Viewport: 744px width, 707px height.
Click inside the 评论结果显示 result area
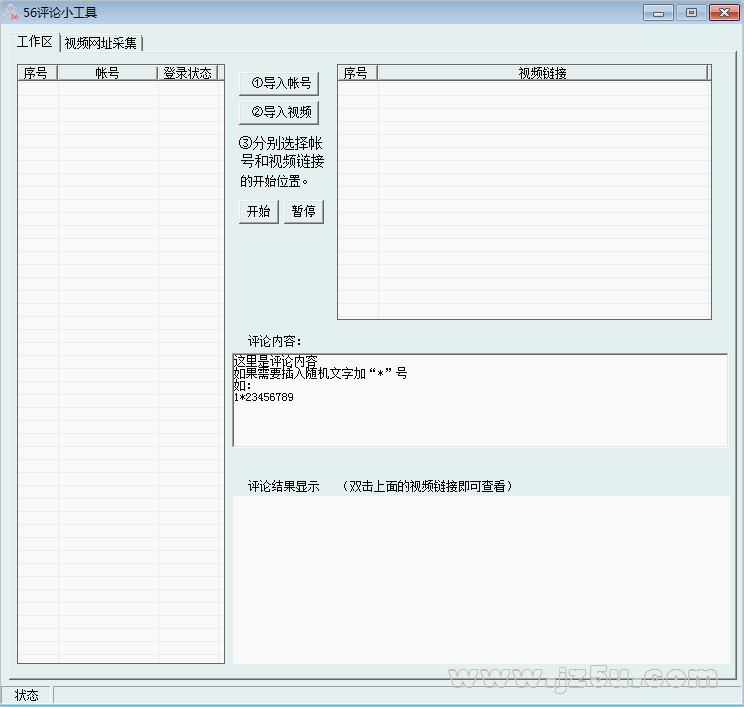coord(481,580)
